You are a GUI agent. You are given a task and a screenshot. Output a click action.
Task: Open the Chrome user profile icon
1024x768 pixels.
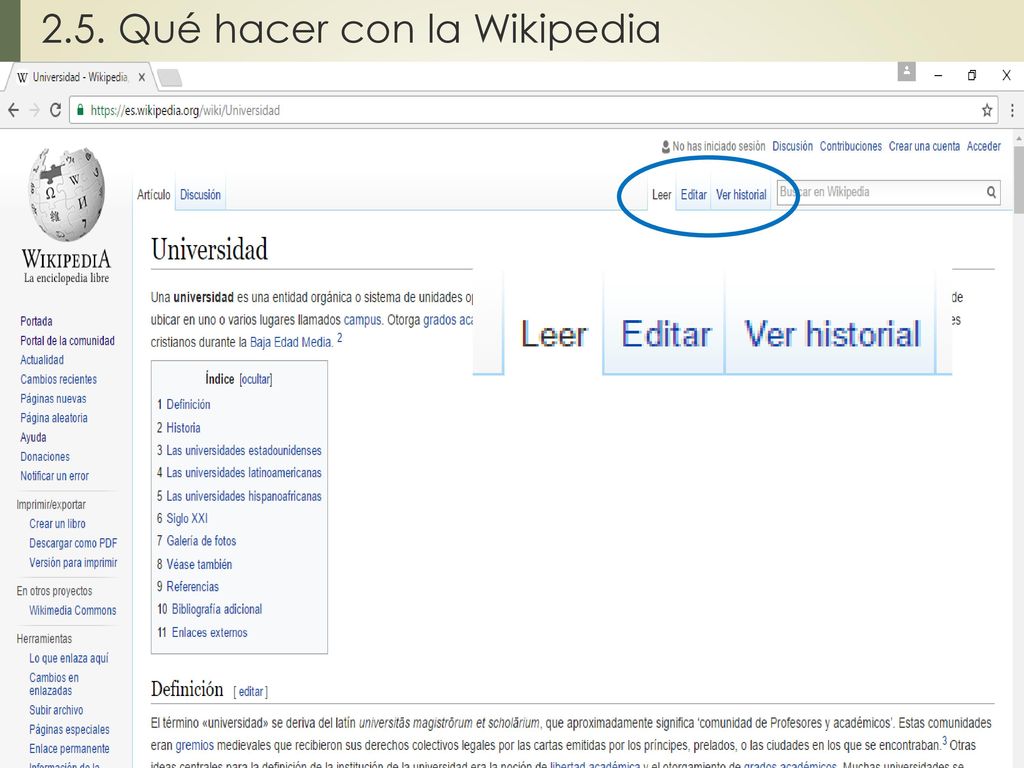coord(906,71)
